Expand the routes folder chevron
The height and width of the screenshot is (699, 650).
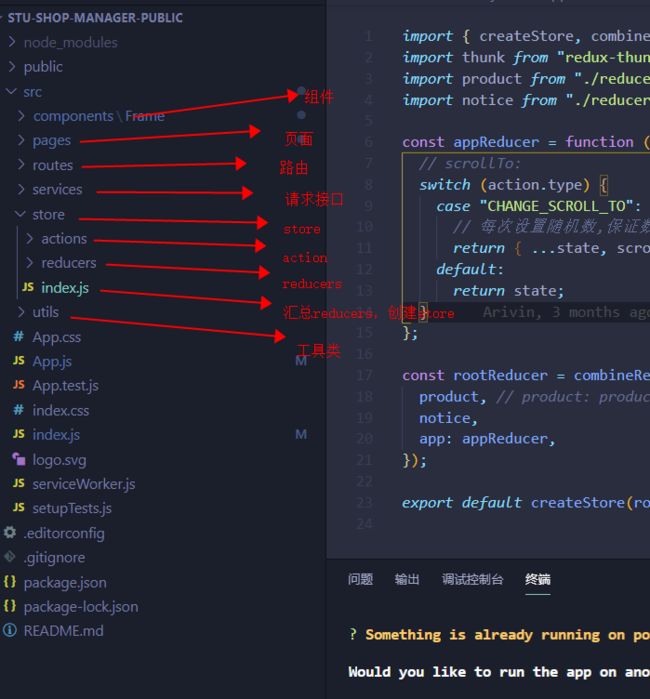(x=21, y=165)
